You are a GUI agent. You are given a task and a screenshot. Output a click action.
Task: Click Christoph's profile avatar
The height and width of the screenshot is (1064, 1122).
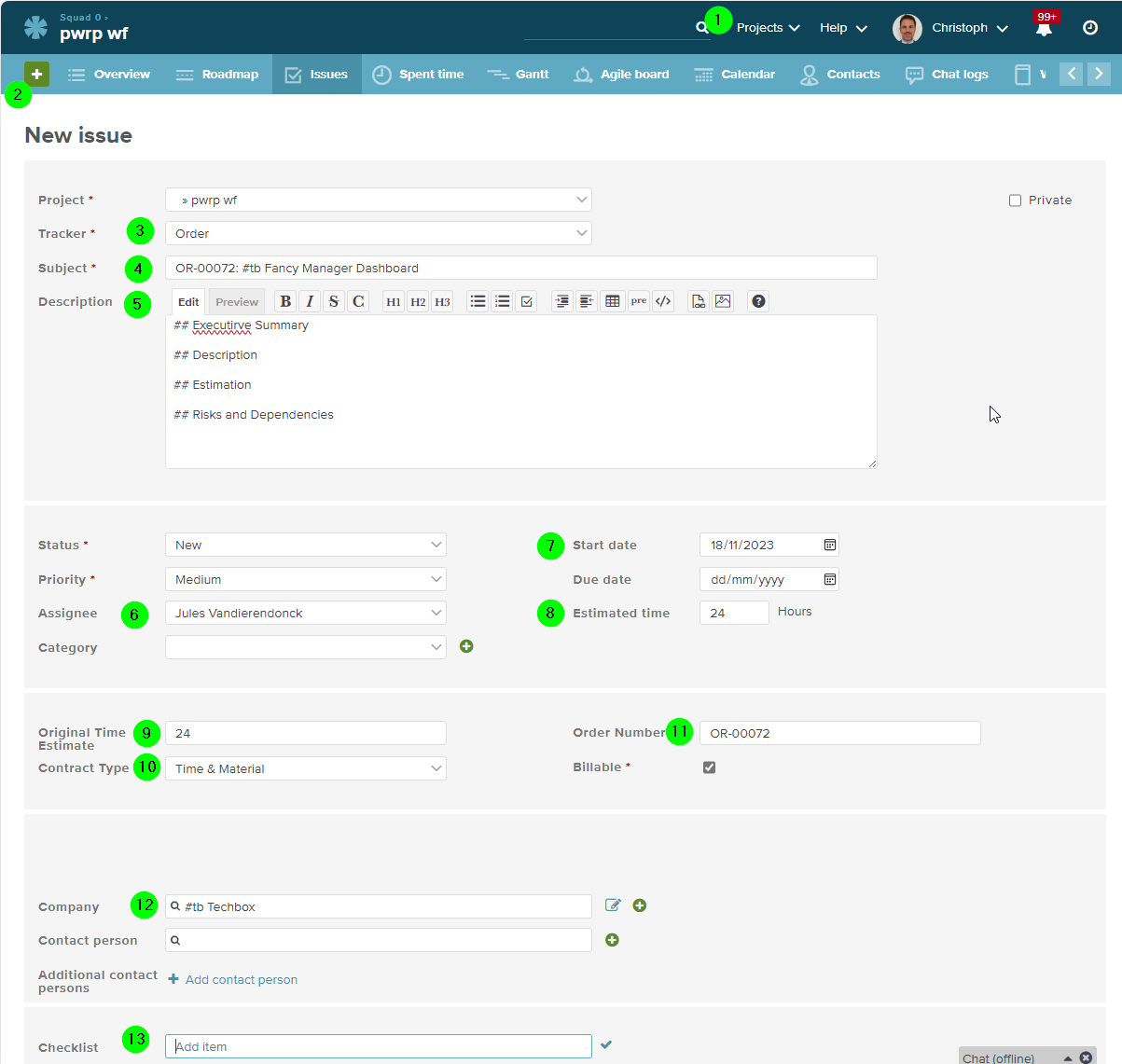pos(907,28)
